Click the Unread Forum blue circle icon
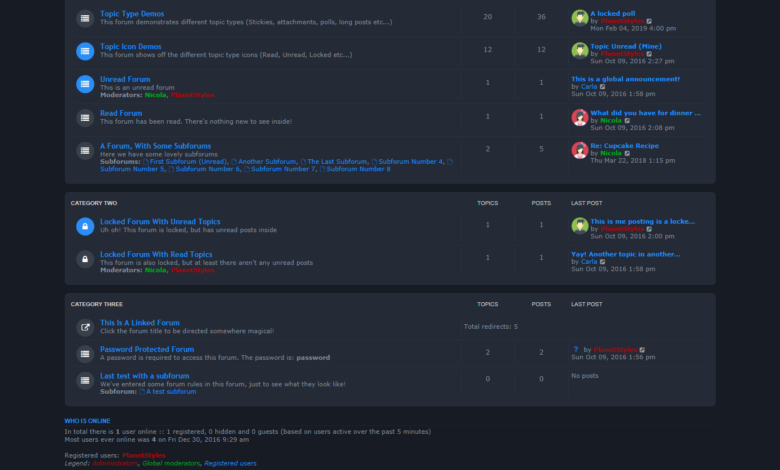The width and height of the screenshot is (780, 470). pyautogui.click(x=85, y=84)
